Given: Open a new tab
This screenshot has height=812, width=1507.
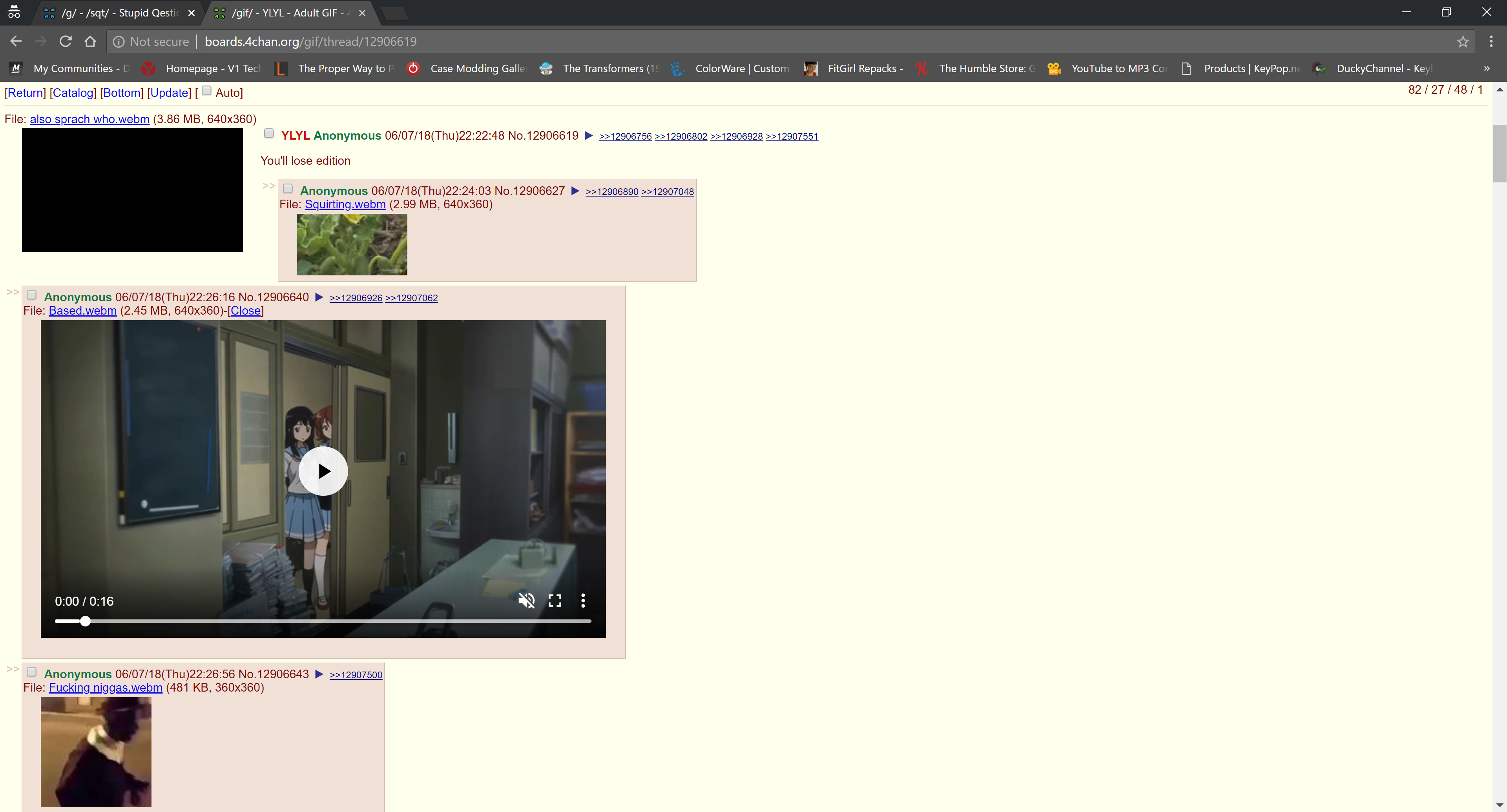Looking at the screenshot, I should pos(395,13).
